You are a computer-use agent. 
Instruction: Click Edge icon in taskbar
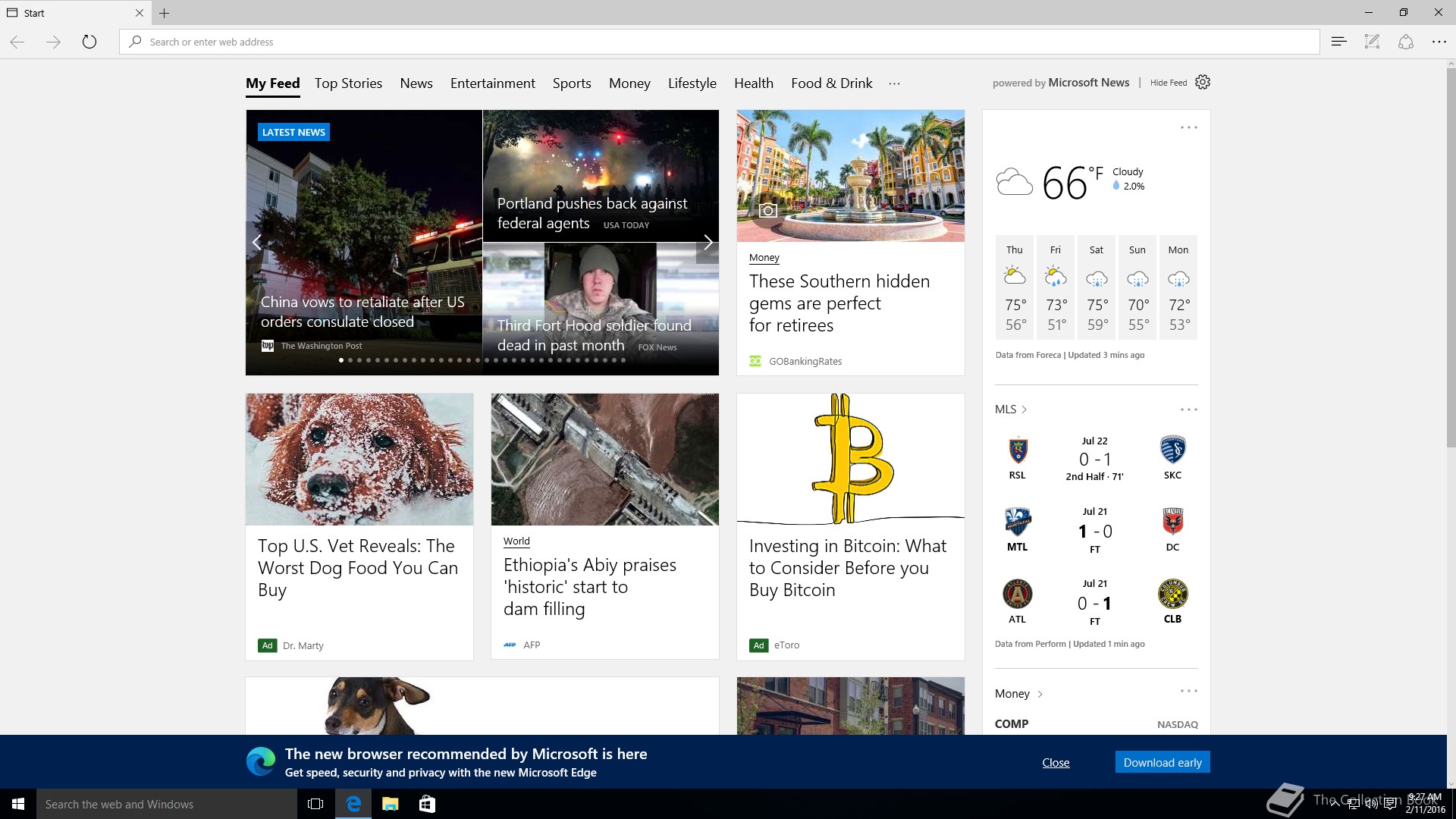coord(353,804)
